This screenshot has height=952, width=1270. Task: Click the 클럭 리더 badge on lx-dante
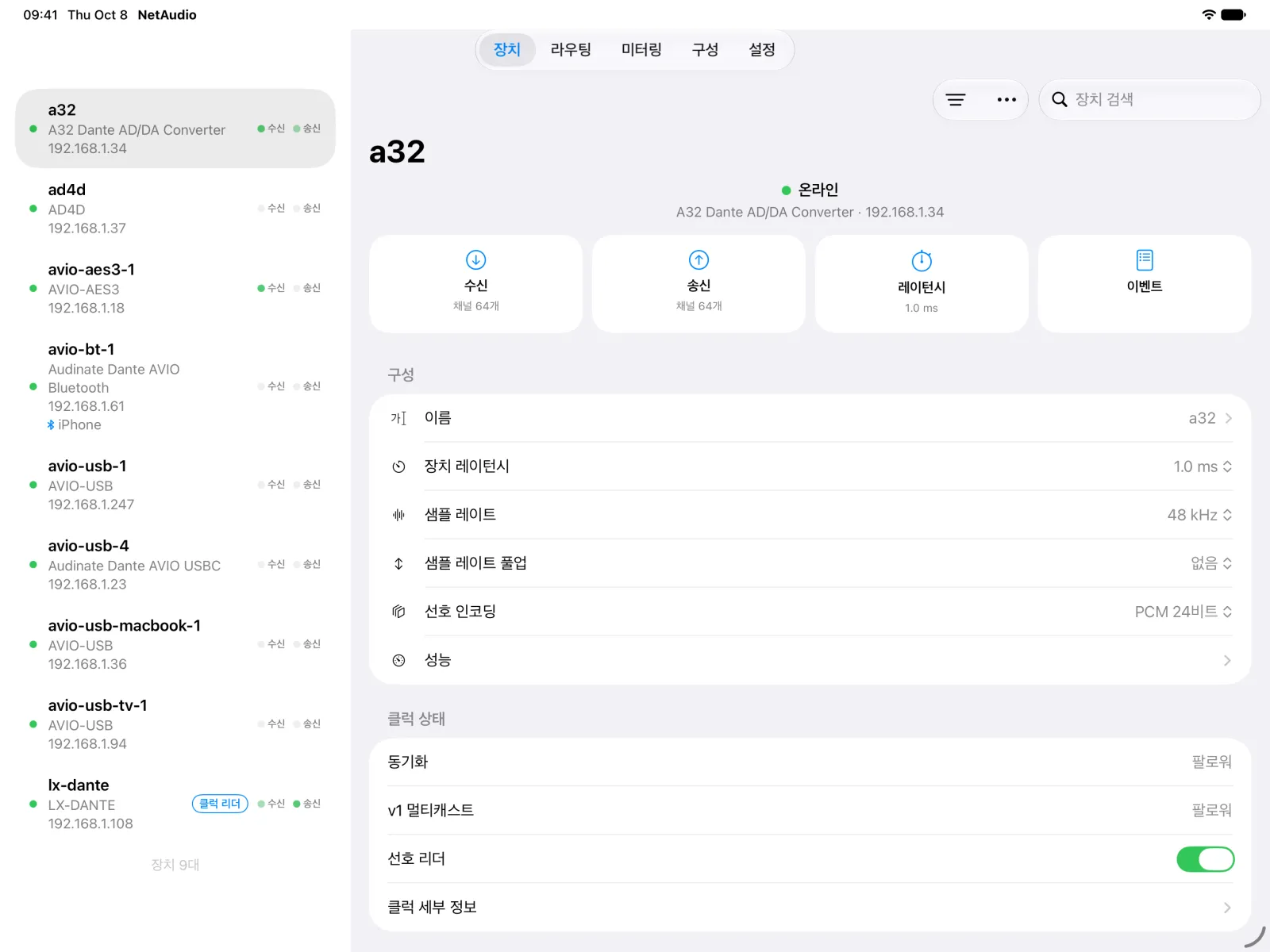coord(220,804)
